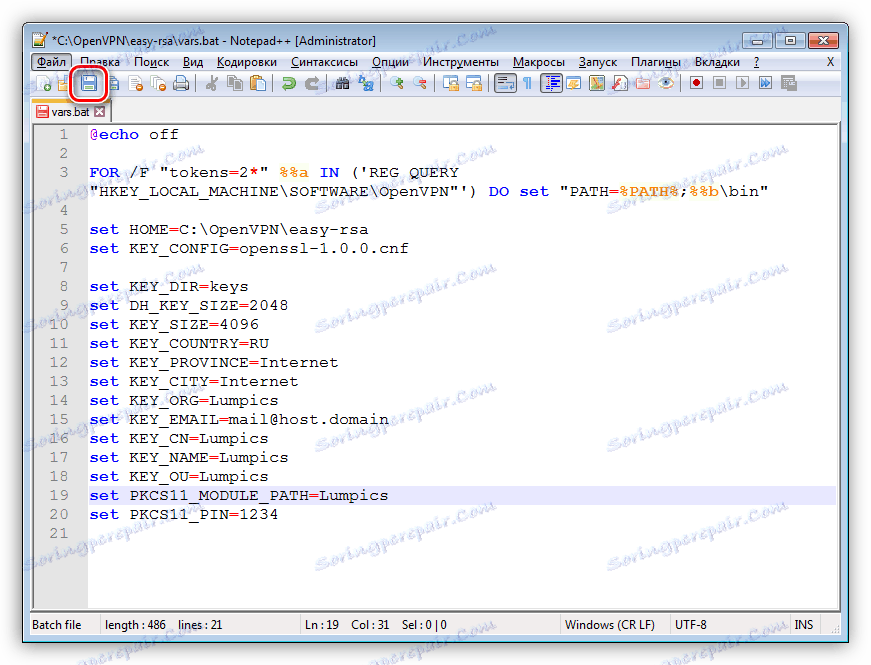
Task: Undo the last change with green arrow
Action: tap(288, 83)
